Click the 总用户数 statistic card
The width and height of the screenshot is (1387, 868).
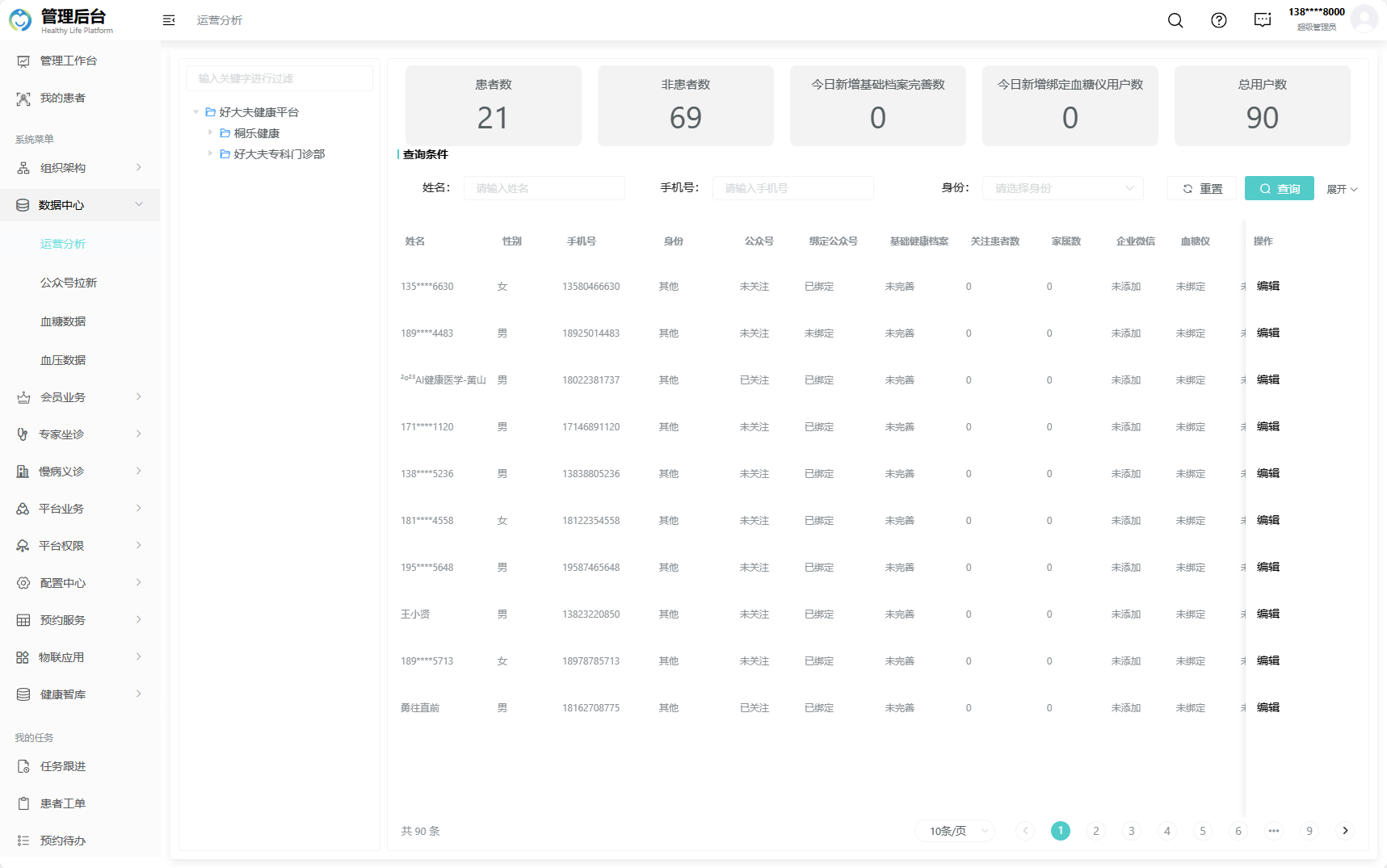point(1263,106)
